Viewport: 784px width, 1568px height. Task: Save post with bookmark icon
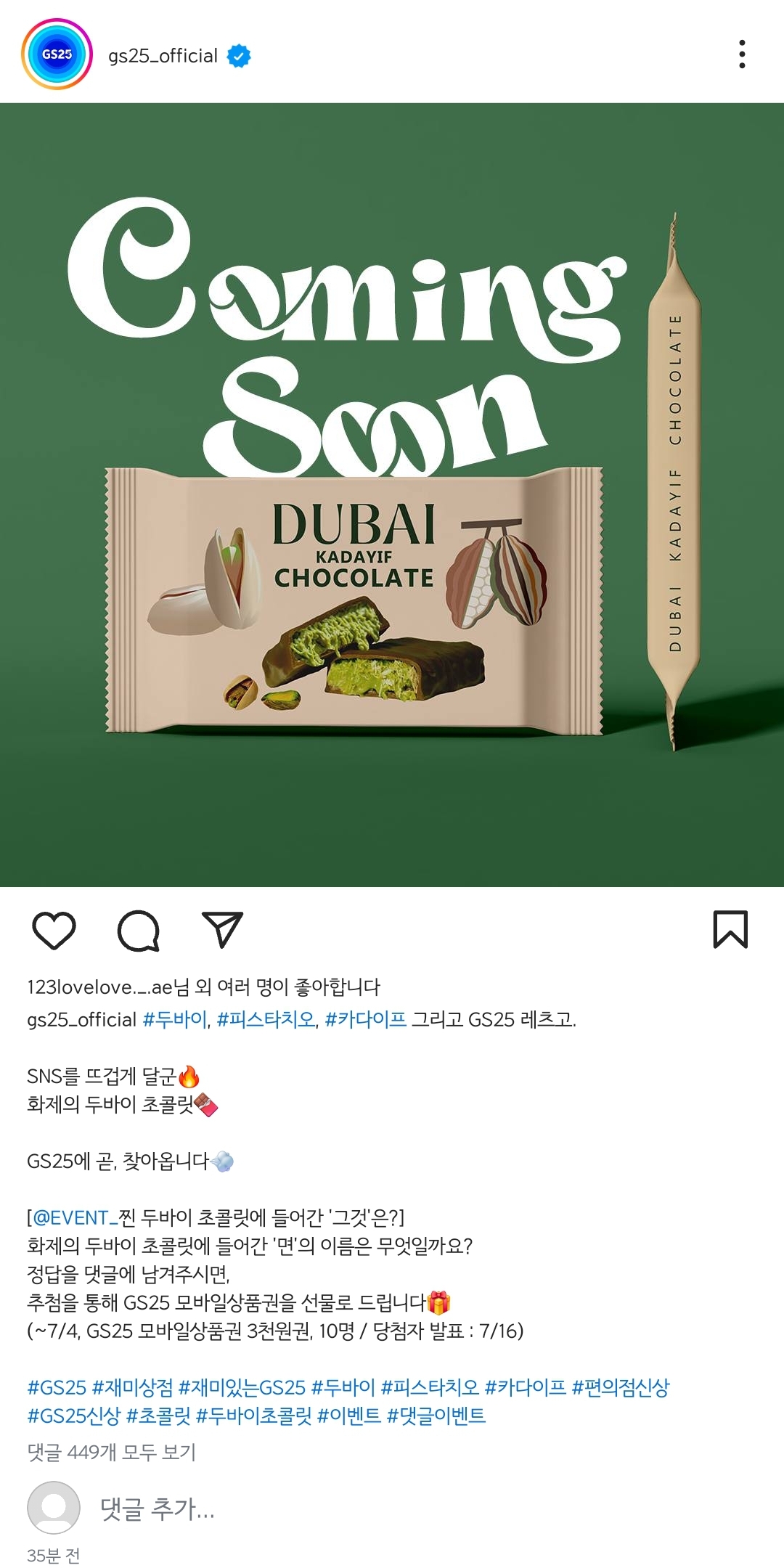coord(730,929)
